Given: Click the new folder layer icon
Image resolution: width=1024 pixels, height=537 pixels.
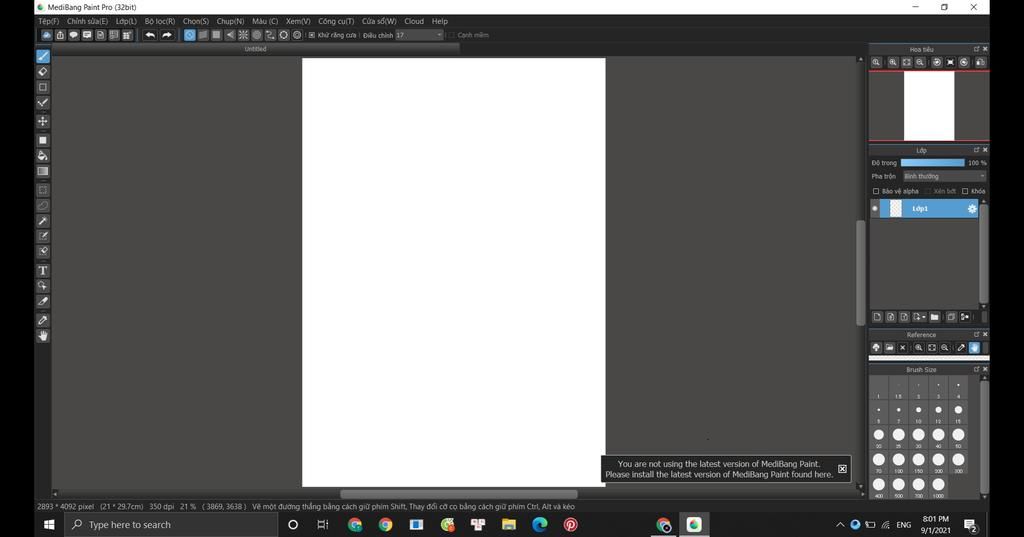Looking at the screenshot, I should point(935,317).
